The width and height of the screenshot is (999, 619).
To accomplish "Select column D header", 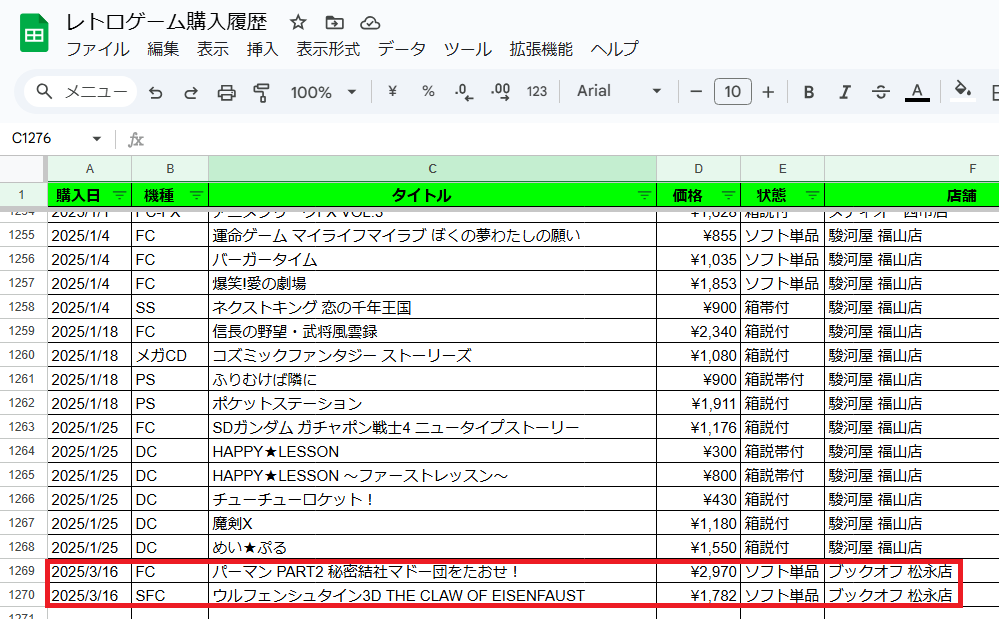I will 698,169.
